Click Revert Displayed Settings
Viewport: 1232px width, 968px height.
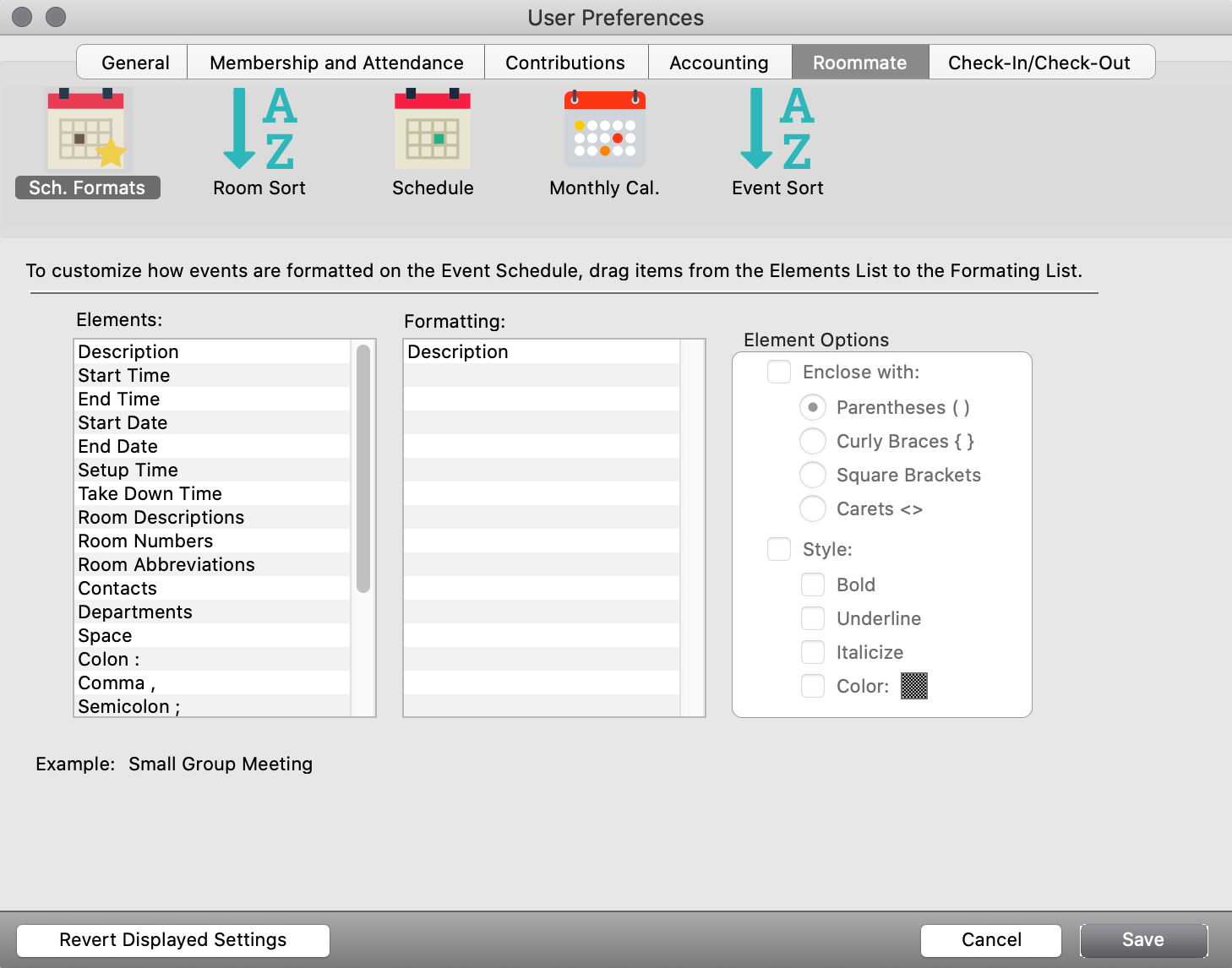172,939
